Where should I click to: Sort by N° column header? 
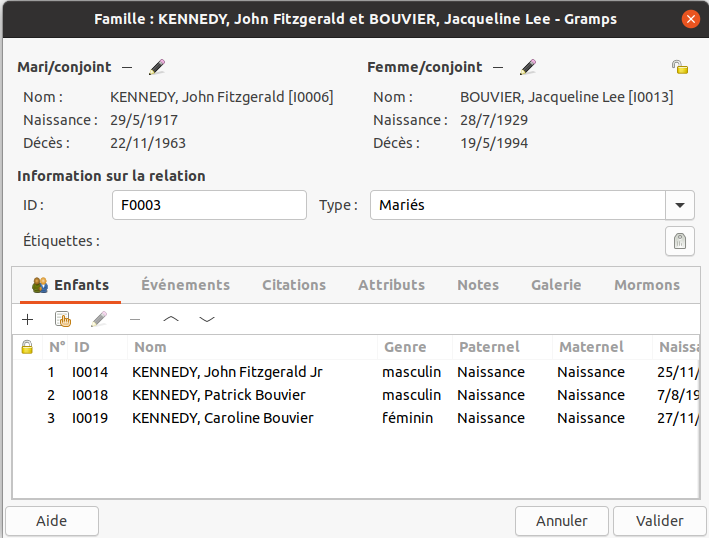tap(57, 347)
